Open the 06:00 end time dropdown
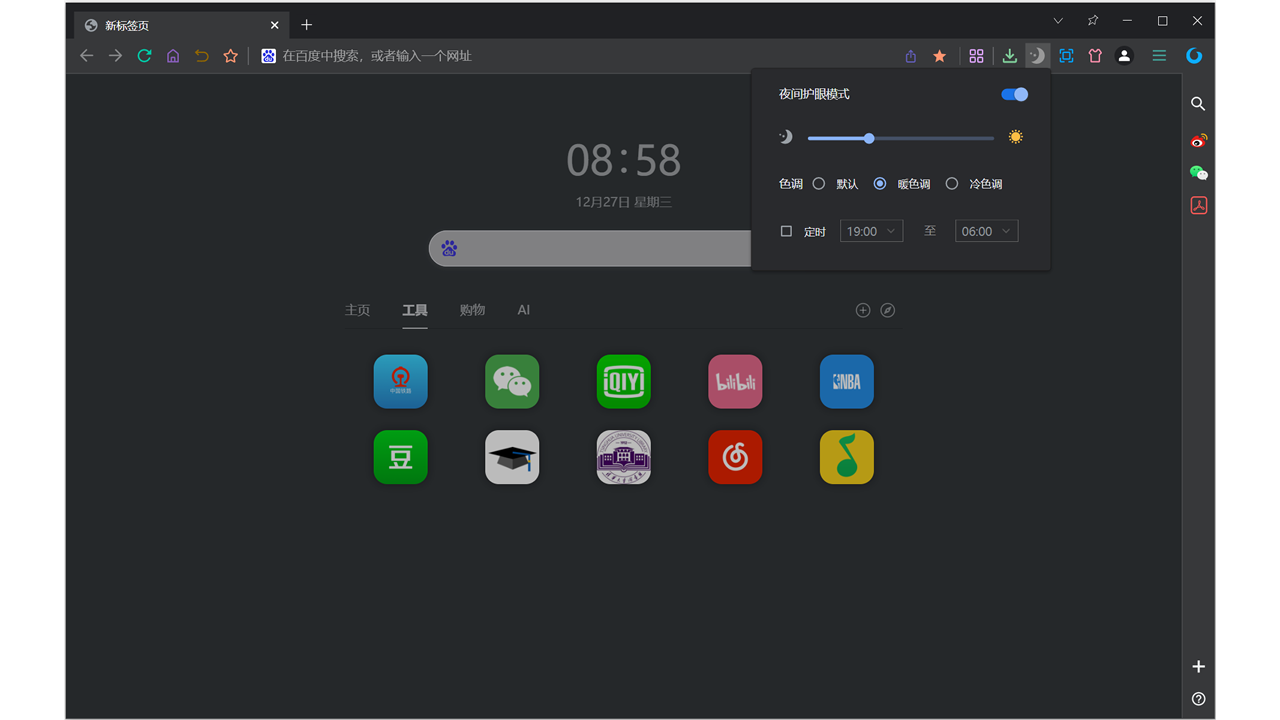This screenshot has width=1280, height=720. tap(986, 230)
